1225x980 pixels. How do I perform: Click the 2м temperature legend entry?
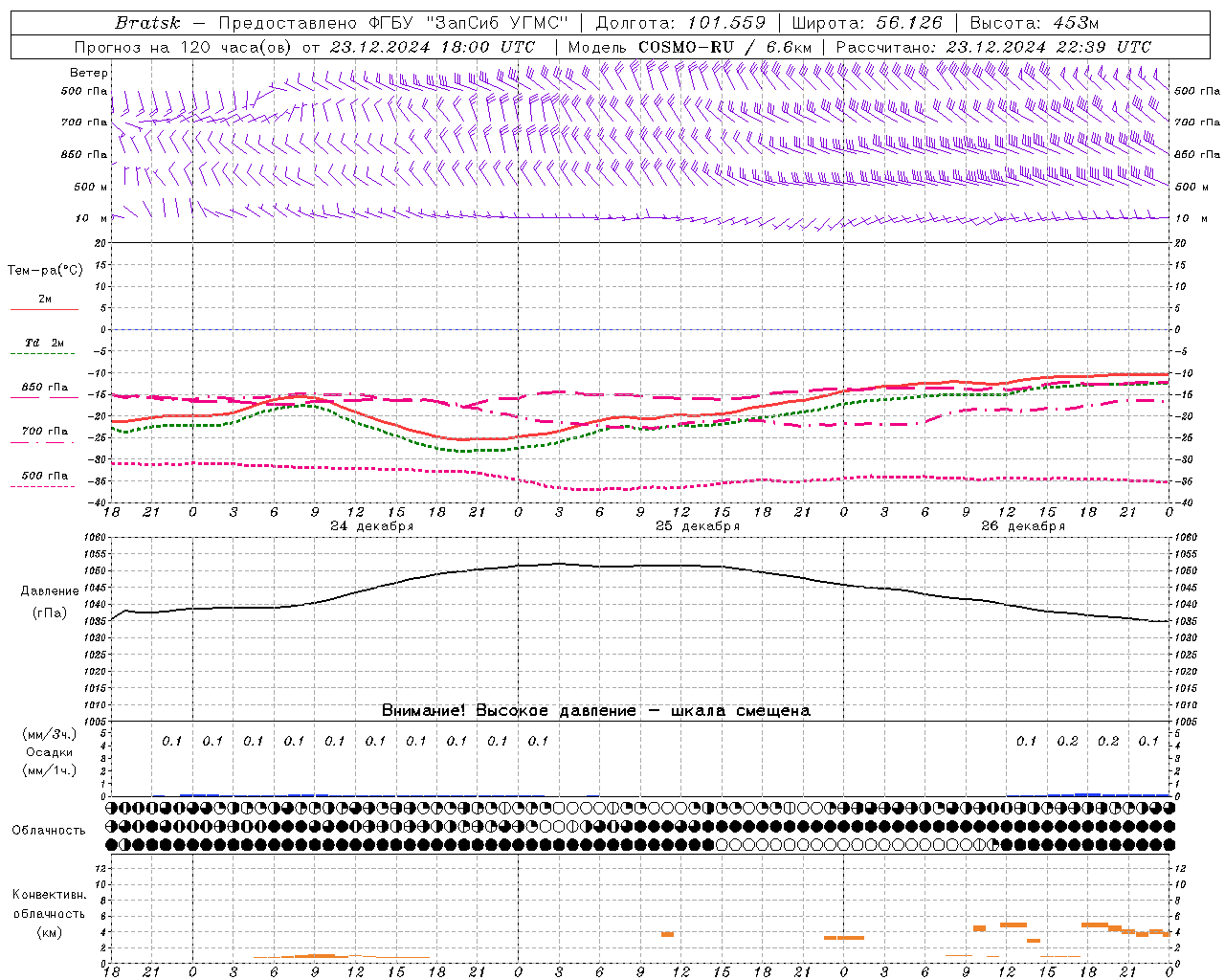45,299
